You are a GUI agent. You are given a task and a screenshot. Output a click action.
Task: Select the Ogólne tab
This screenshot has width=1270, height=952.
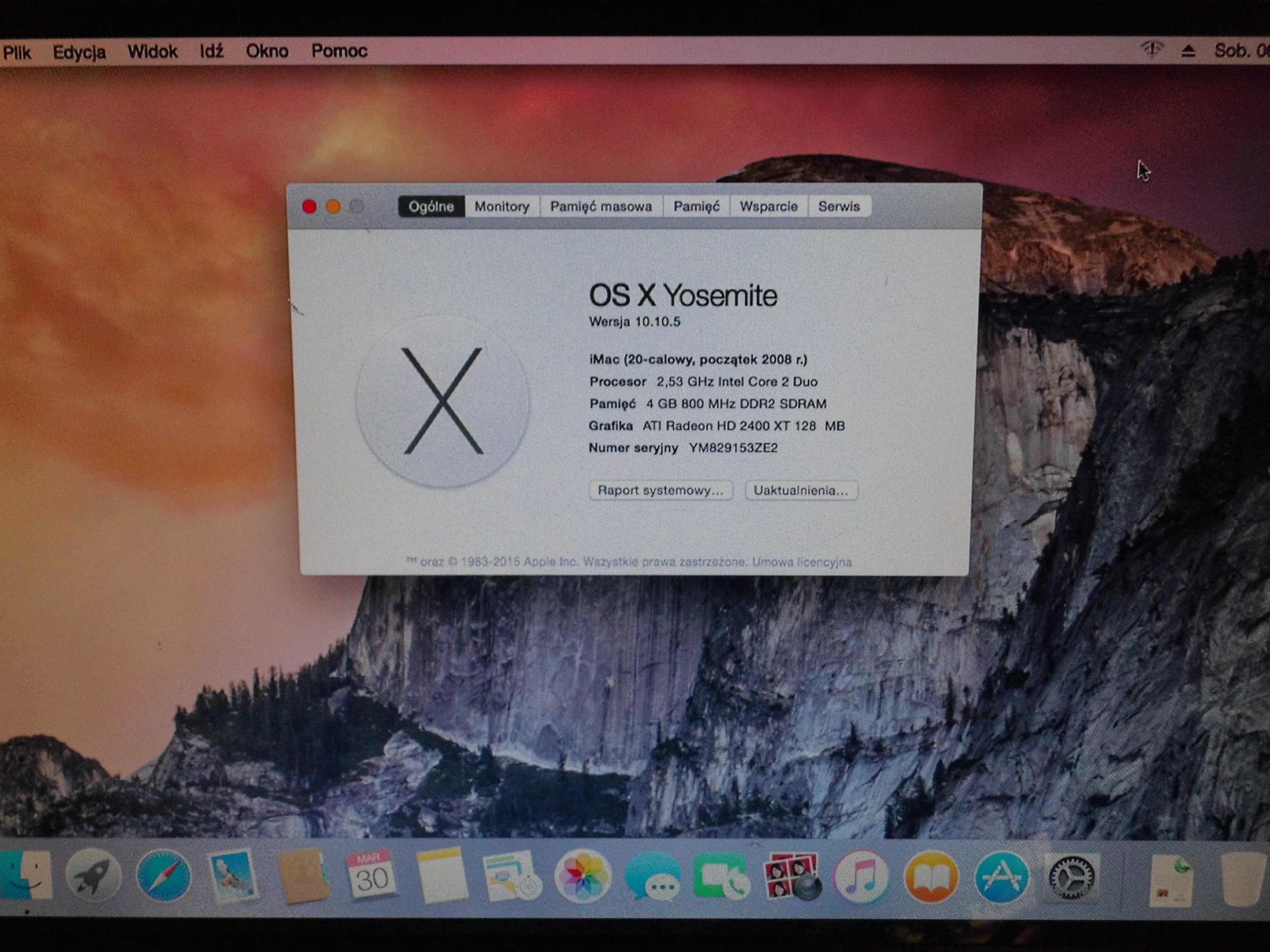(x=431, y=206)
